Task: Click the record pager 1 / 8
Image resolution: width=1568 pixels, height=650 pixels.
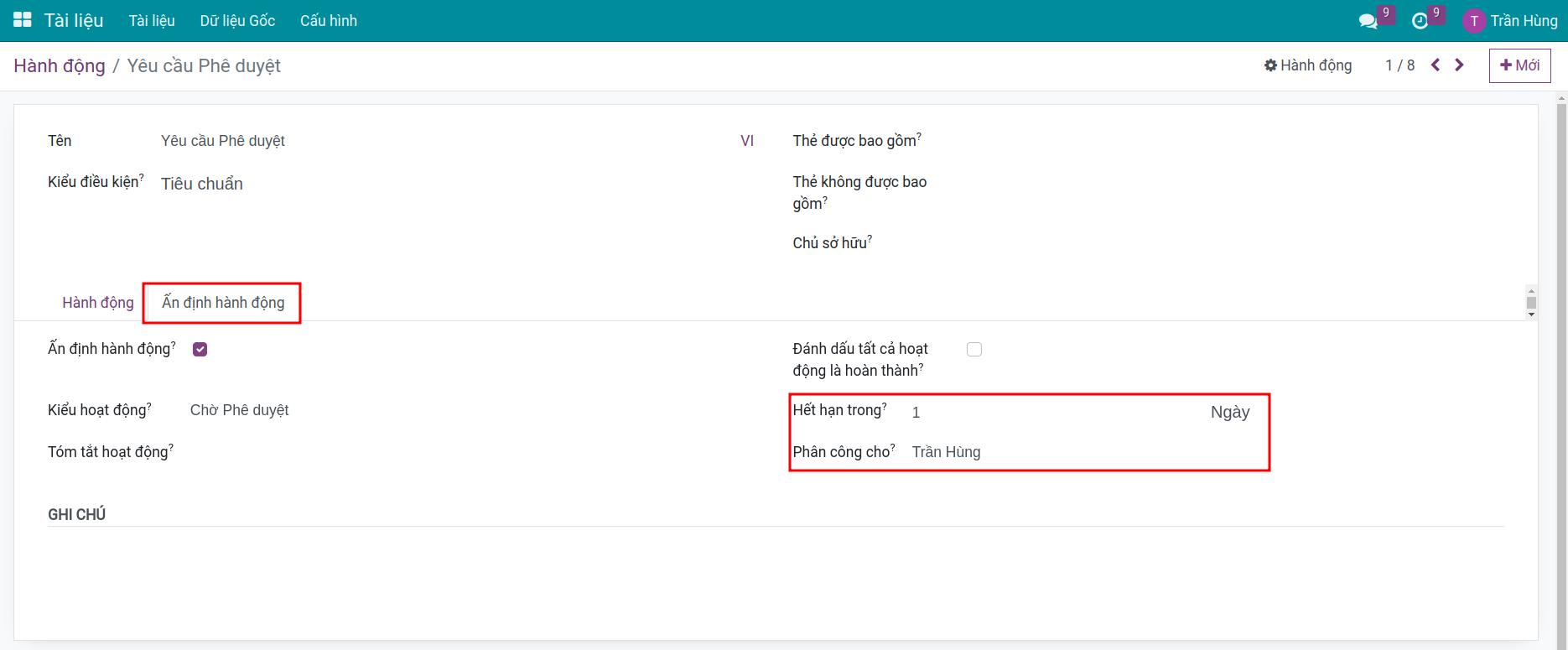Action: click(1399, 65)
